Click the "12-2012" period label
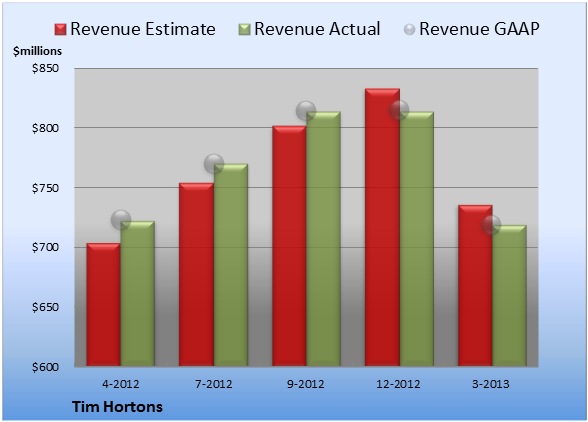The image size is (588, 422). [399, 384]
